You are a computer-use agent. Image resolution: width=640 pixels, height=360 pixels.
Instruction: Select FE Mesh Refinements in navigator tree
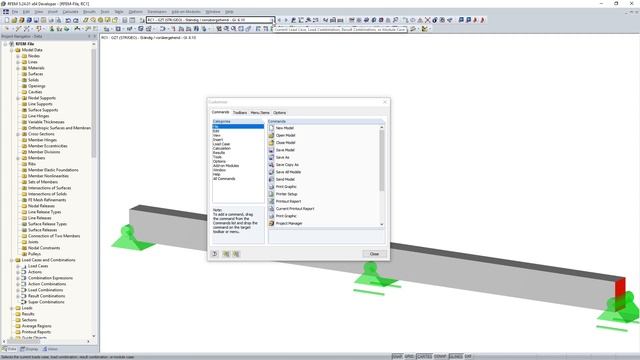pos(47,200)
